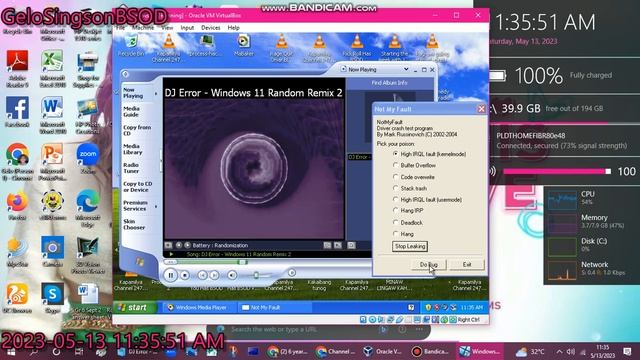Select next visualization in Media Player
This screenshot has width=640, height=360.
click(x=187, y=245)
